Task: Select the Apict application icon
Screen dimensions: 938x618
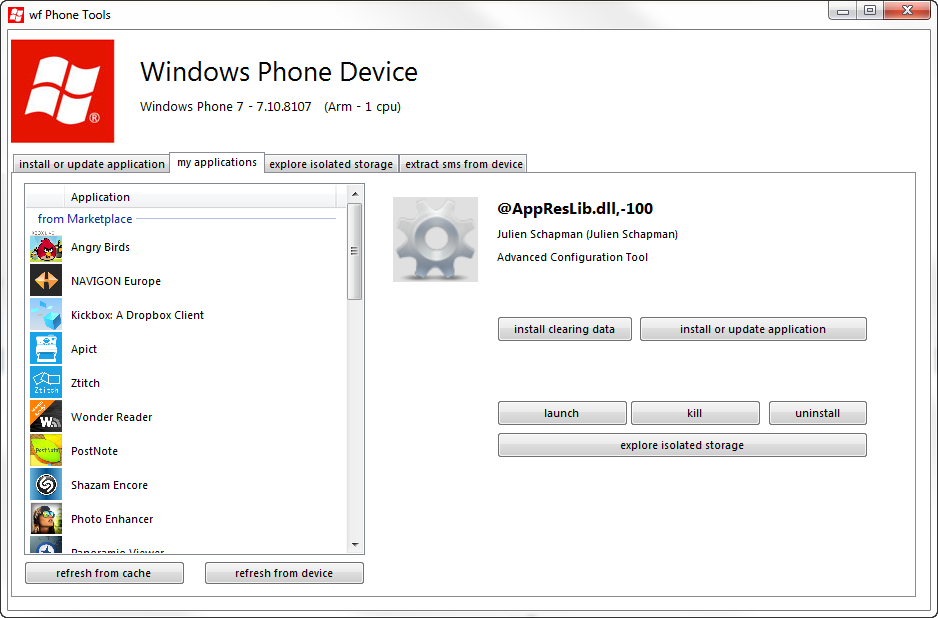Action: [x=44, y=349]
